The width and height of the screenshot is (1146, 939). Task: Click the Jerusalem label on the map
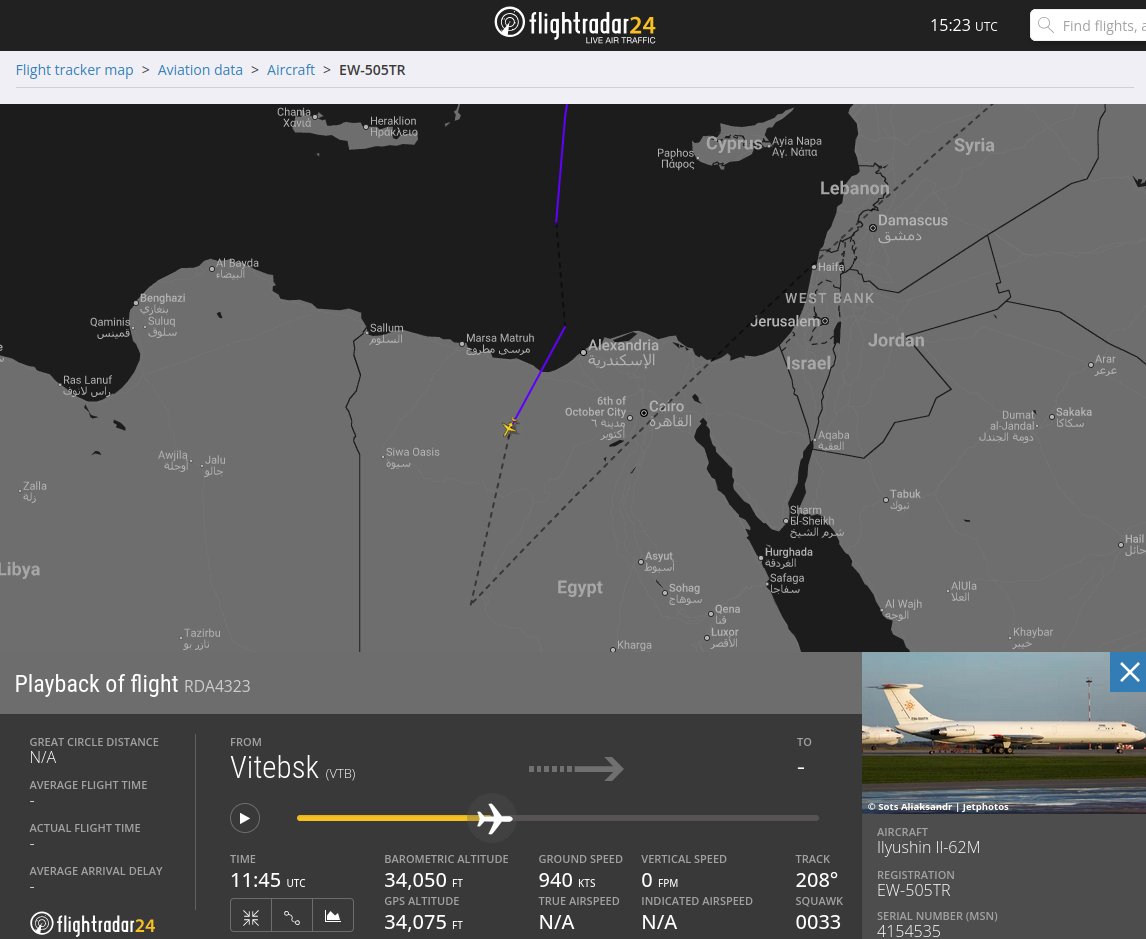785,321
